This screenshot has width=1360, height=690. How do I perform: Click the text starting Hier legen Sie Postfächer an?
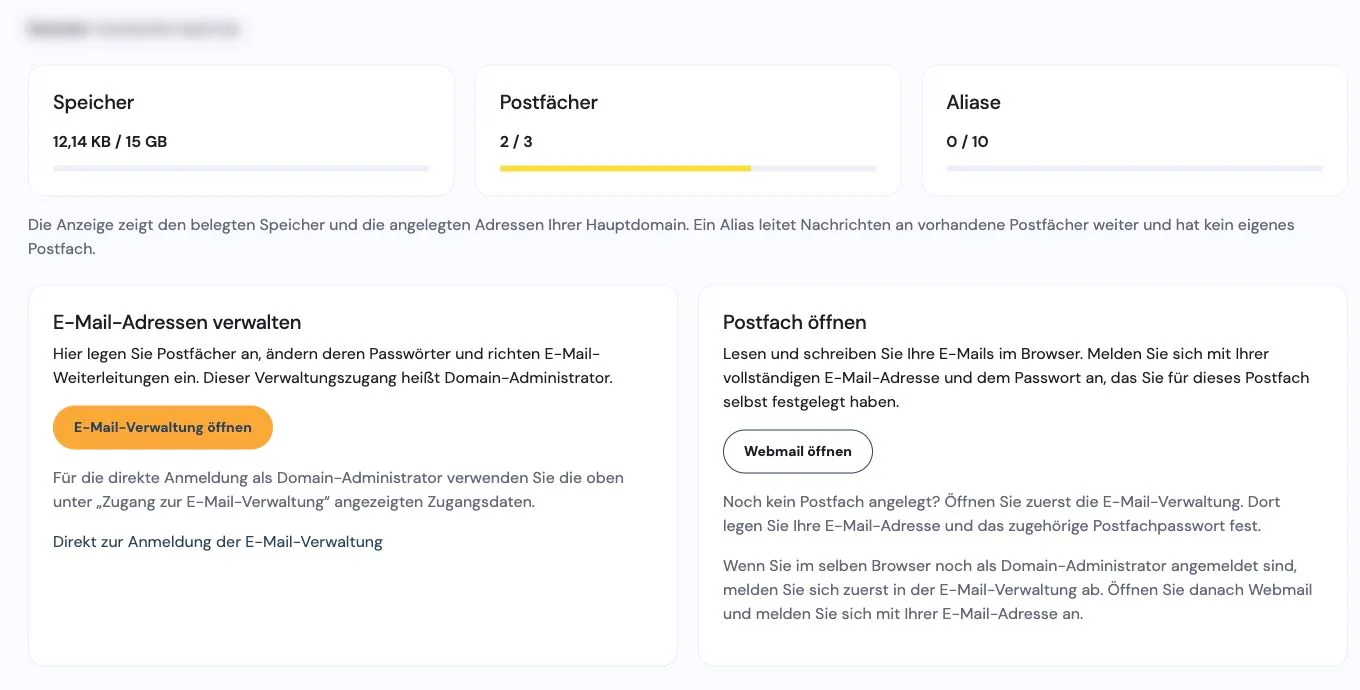click(x=333, y=366)
